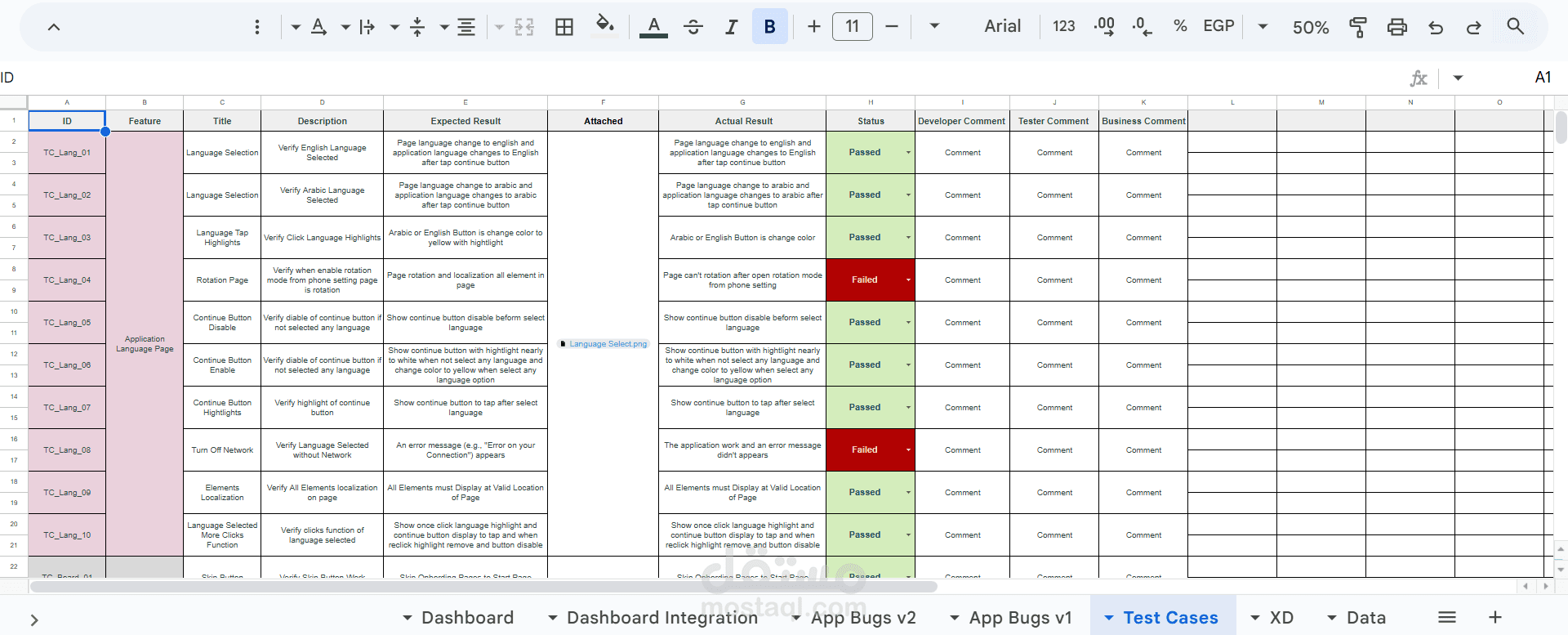The image size is (1568, 635).
Task: Apply strikethrough formatting icon
Action: pyautogui.click(x=693, y=27)
